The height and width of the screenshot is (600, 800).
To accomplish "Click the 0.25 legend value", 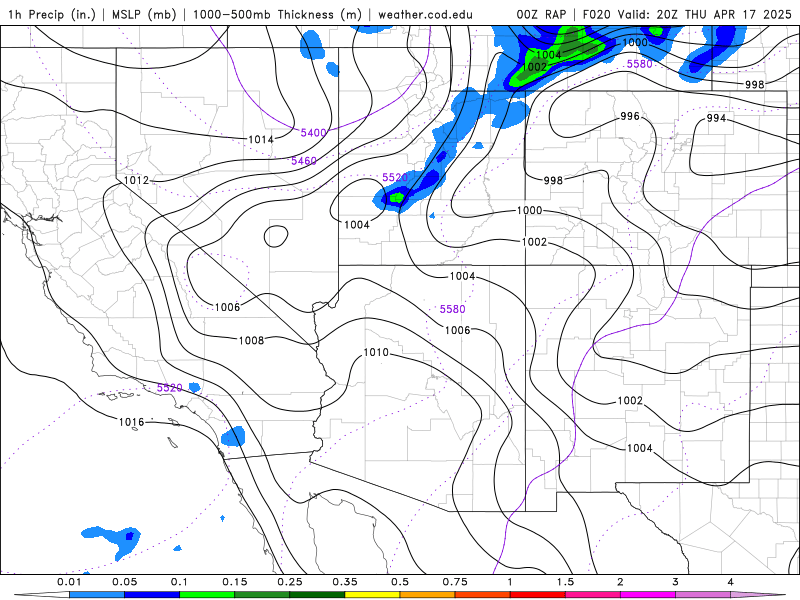I will [290, 582].
